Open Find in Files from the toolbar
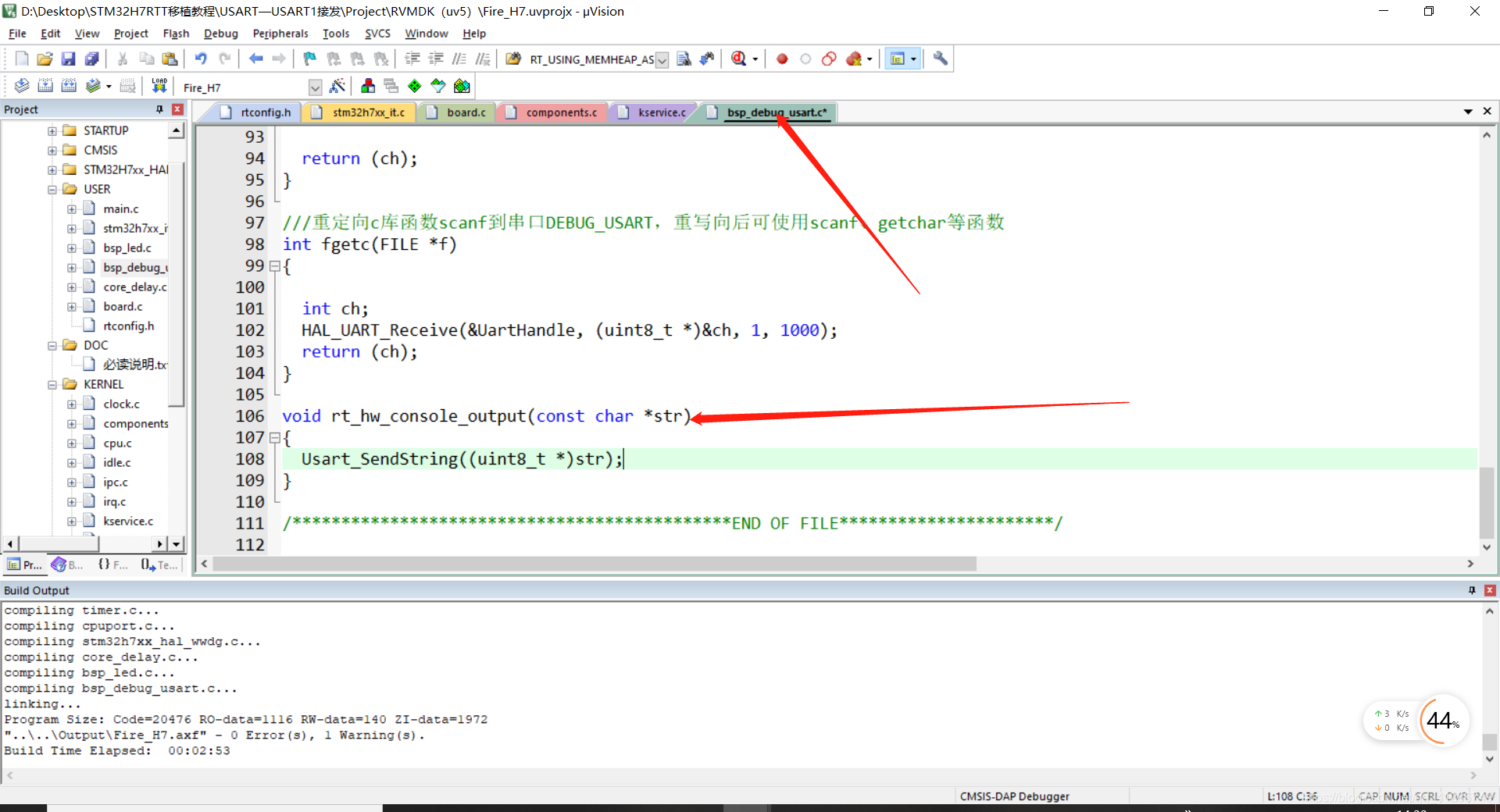The height and width of the screenshot is (812, 1500). click(513, 59)
